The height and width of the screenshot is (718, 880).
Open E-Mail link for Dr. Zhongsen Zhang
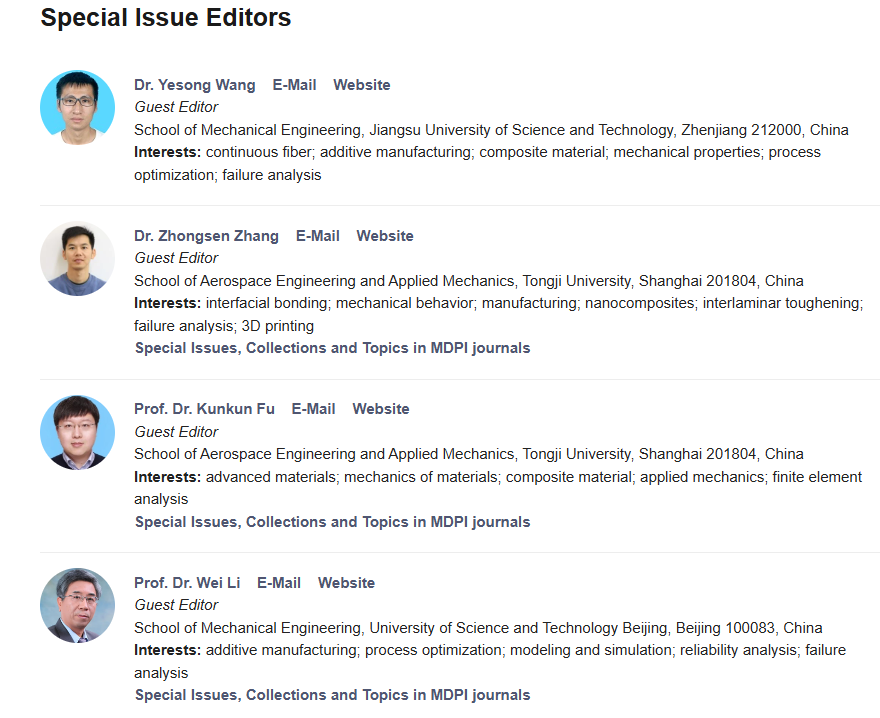pyautogui.click(x=317, y=236)
